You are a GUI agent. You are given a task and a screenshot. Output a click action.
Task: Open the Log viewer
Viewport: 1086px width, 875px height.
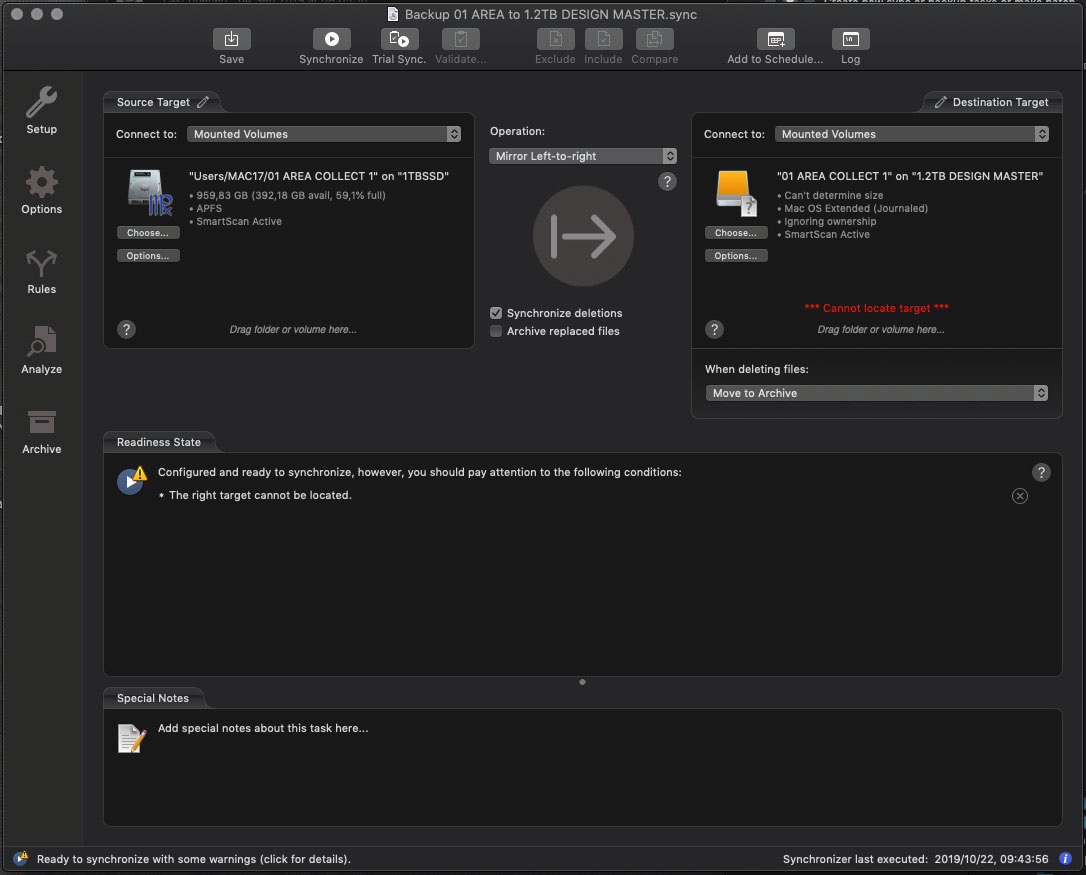[x=850, y=40]
